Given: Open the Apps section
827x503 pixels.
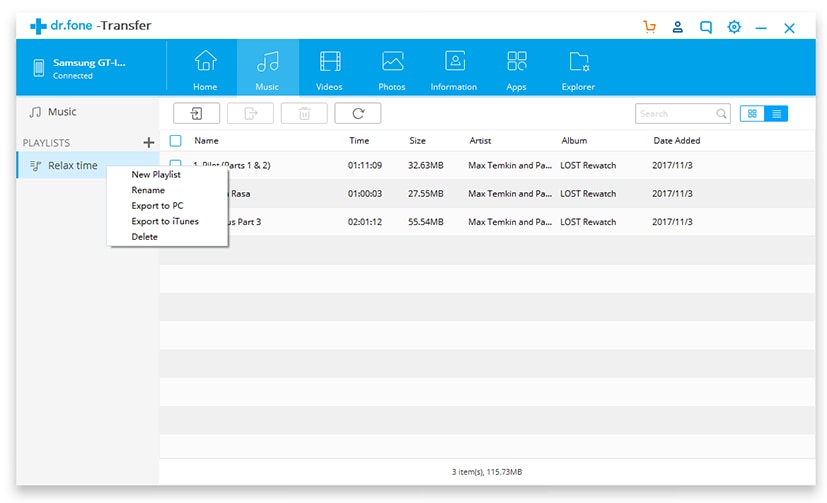Looking at the screenshot, I should point(516,69).
